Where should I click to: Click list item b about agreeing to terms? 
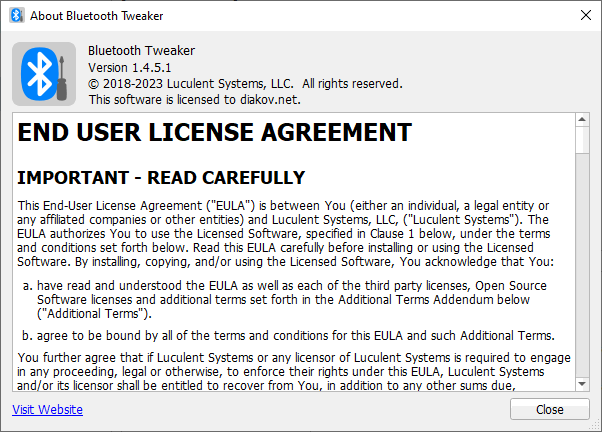[290, 335]
